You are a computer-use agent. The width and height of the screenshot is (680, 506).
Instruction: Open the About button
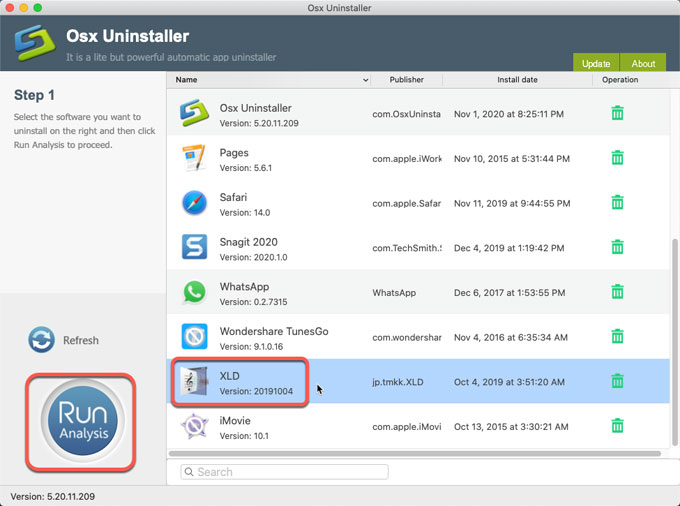[643, 64]
